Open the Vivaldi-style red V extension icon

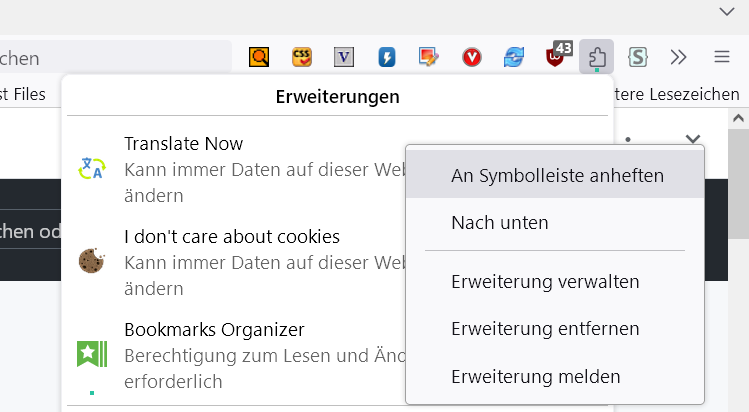[x=472, y=57]
